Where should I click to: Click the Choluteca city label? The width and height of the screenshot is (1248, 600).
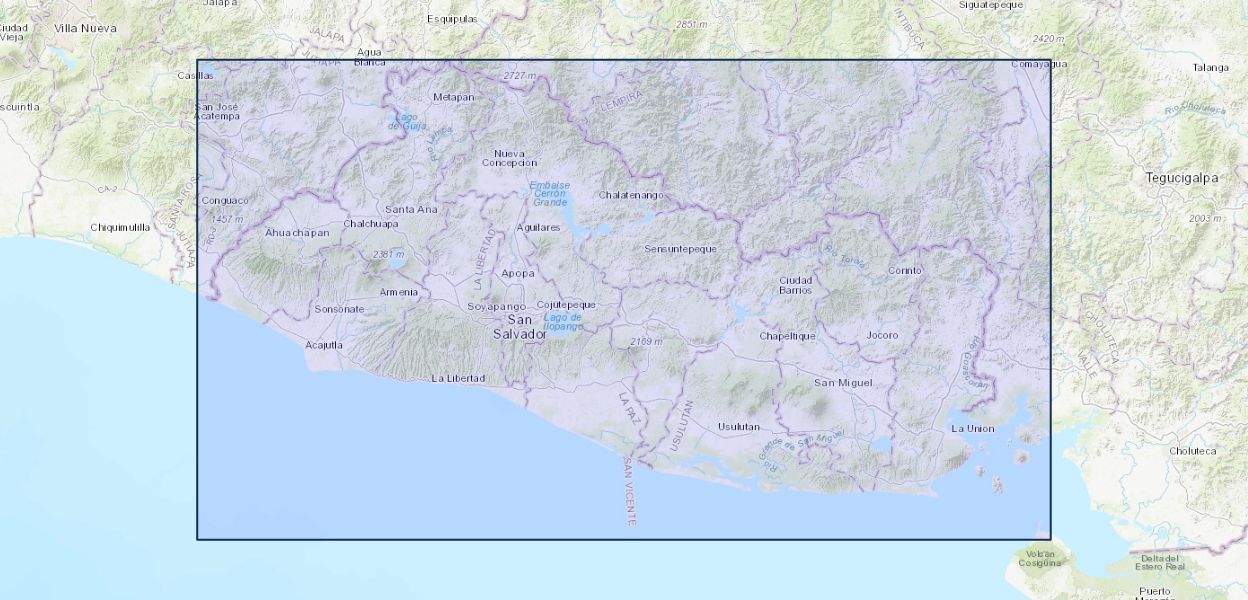point(1192,451)
